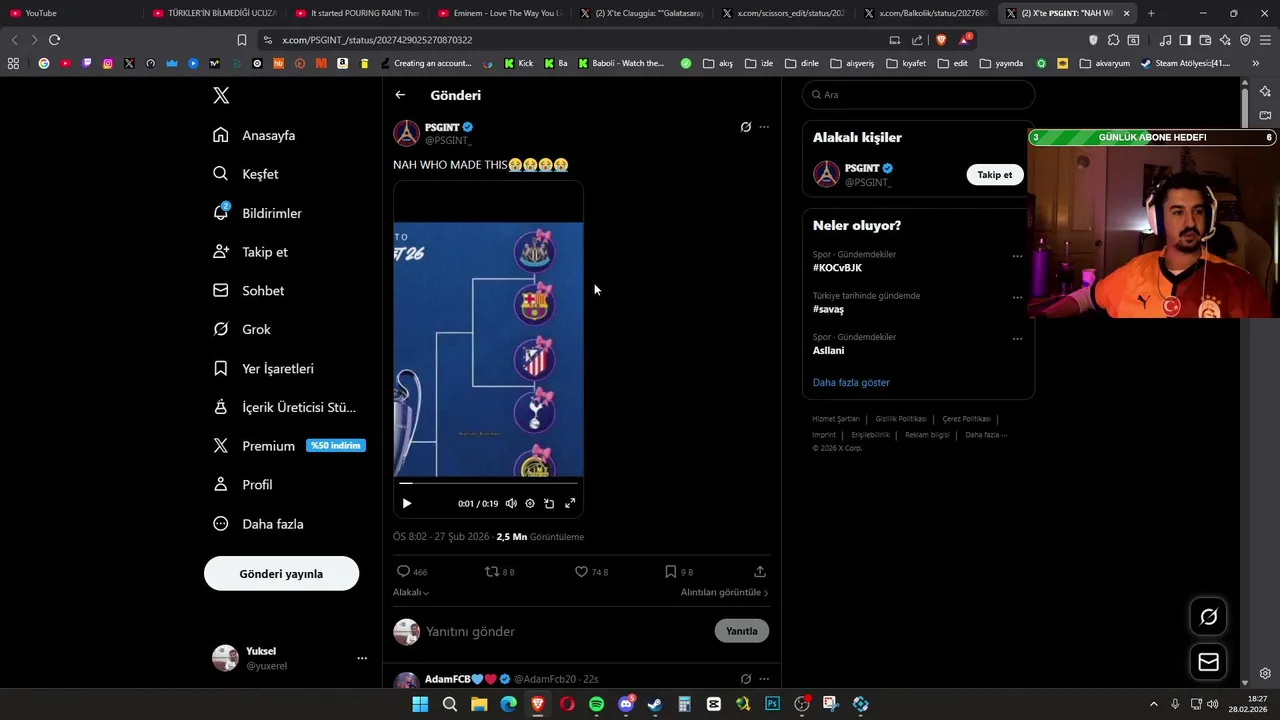Open the akış bookmark folder
The width and height of the screenshot is (1280, 720).
click(x=718, y=63)
